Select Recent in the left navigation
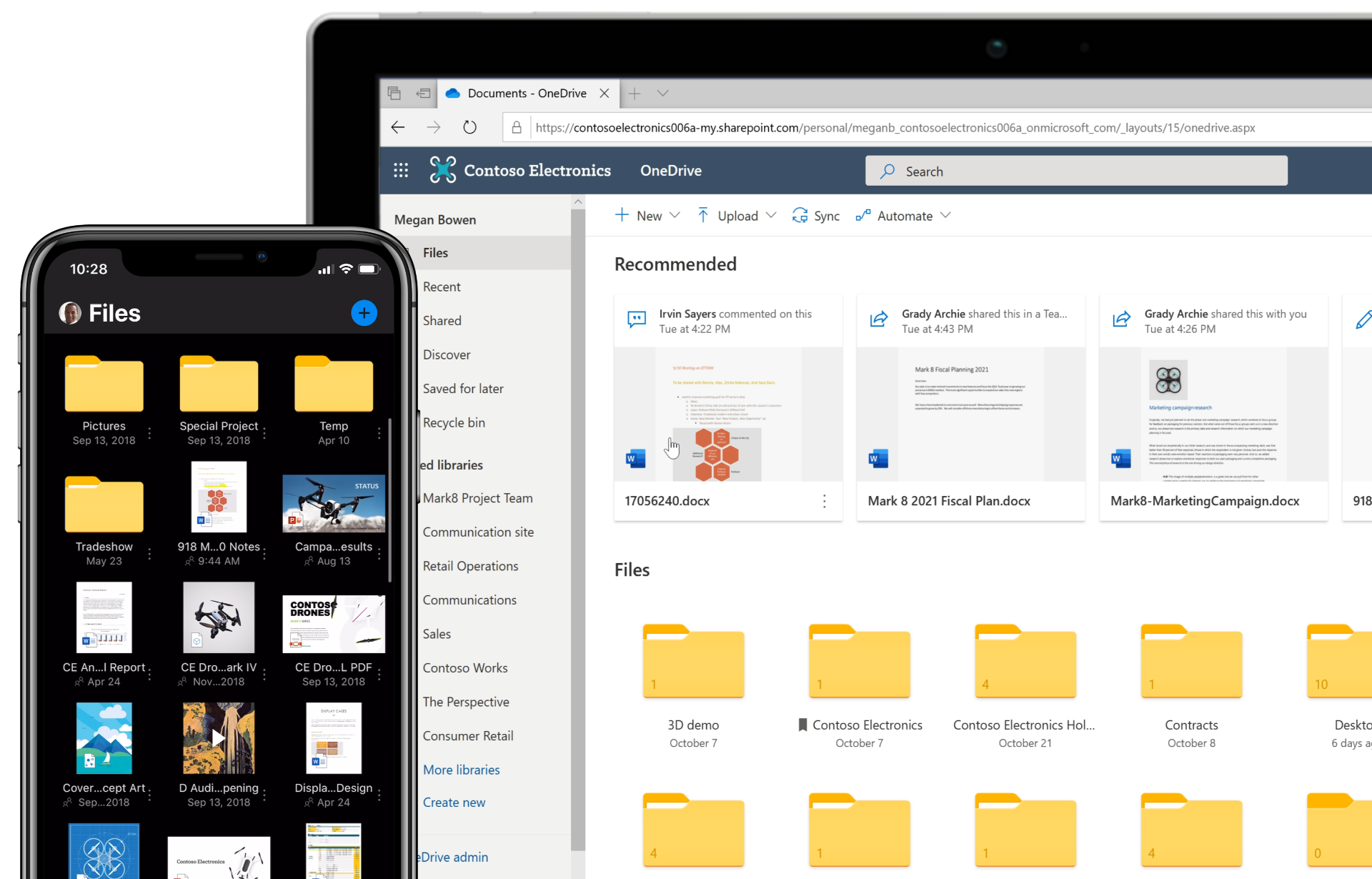The width and height of the screenshot is (1372, 879). (x=442, y=287)
